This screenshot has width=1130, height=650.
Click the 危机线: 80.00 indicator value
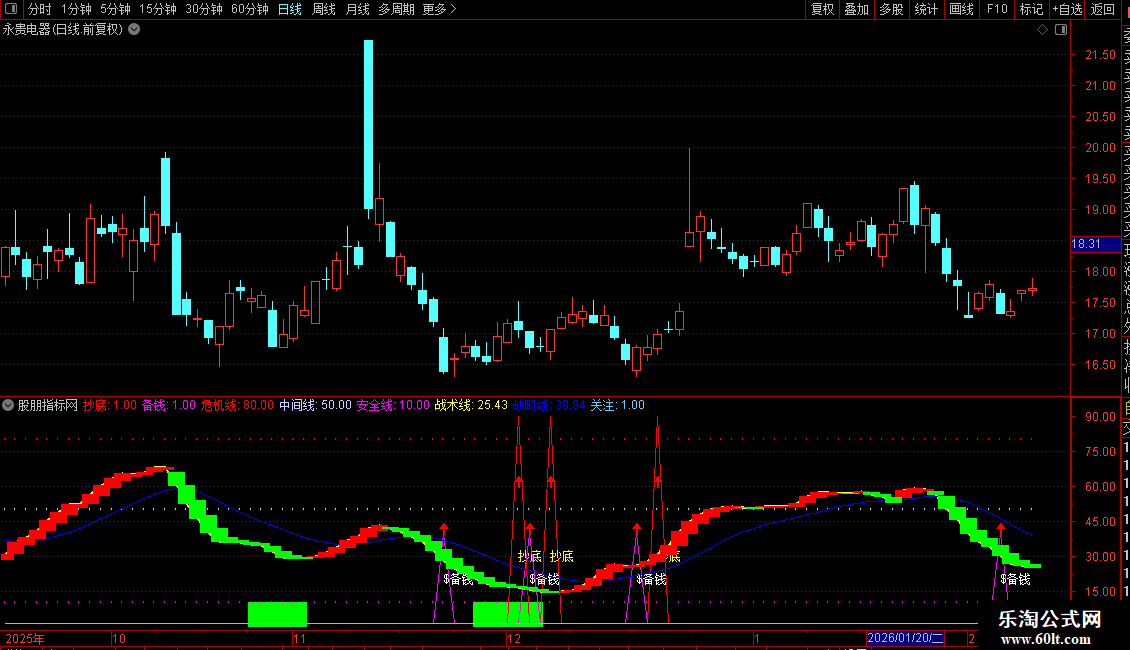(237, 405)
